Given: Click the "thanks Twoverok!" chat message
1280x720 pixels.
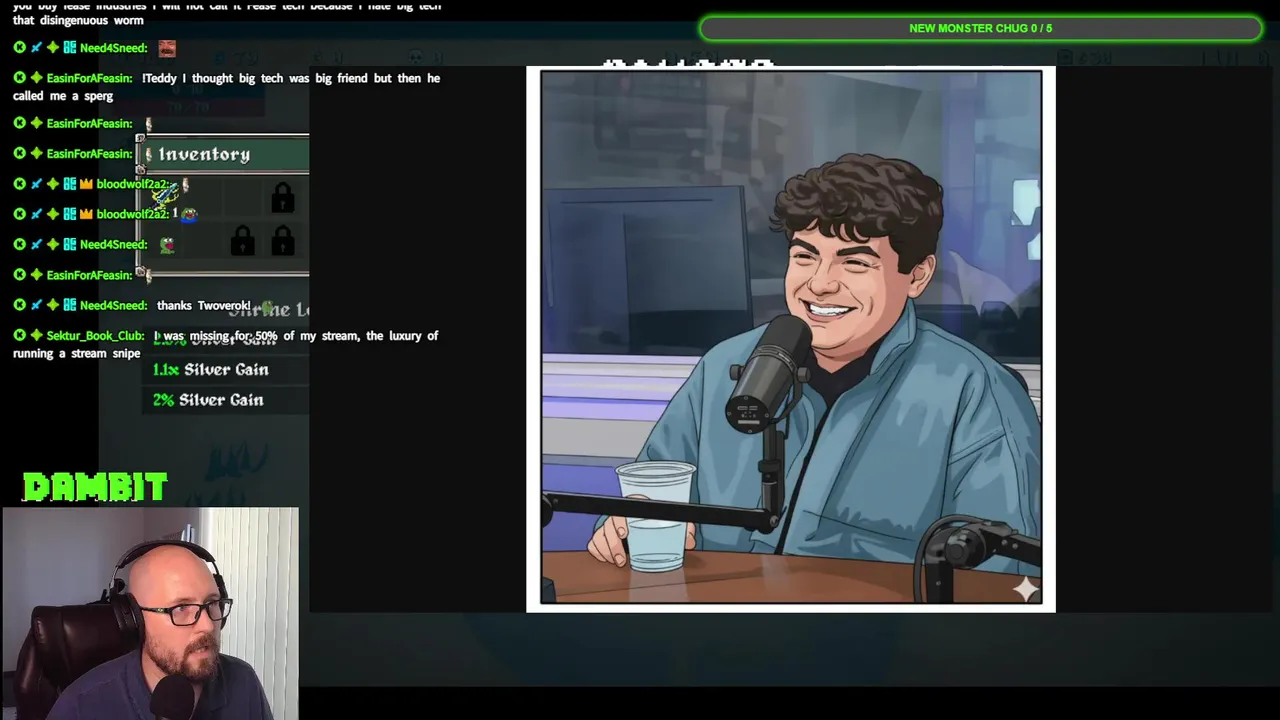Looking at the screenshot, I should [203, 306].
